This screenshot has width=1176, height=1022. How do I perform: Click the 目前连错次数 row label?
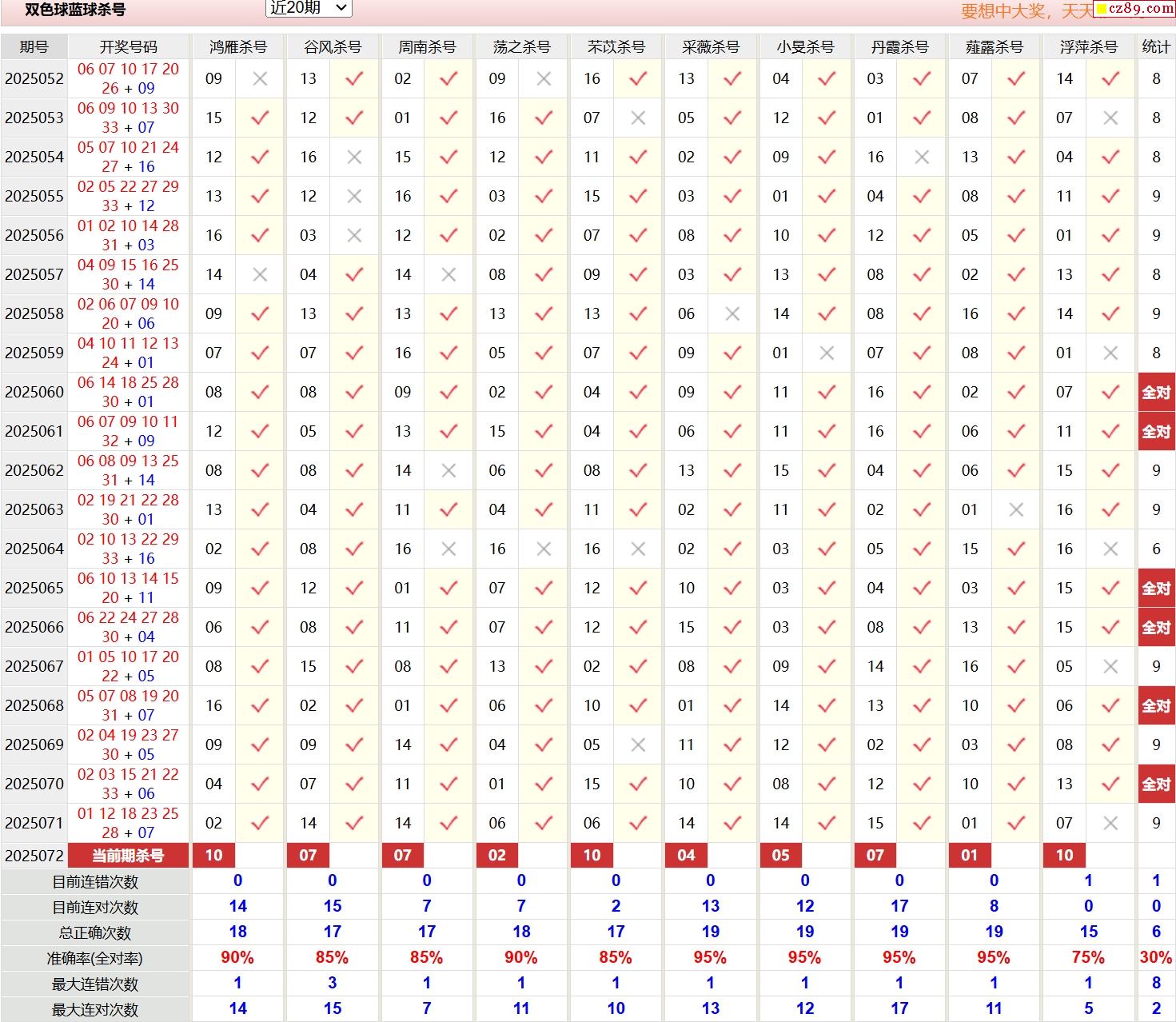tap(95, 881)
